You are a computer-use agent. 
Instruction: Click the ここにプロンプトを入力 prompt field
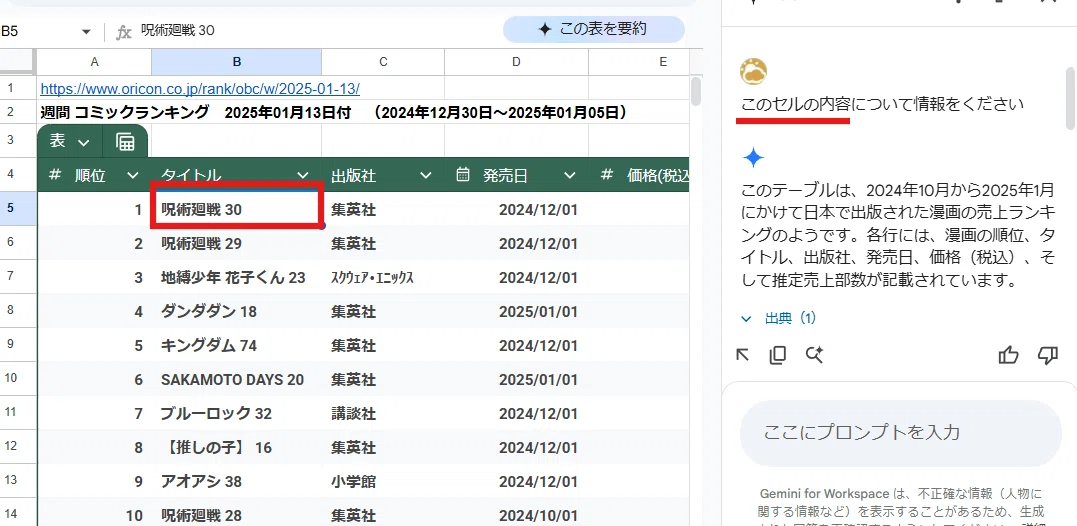[x=900, y=433]
